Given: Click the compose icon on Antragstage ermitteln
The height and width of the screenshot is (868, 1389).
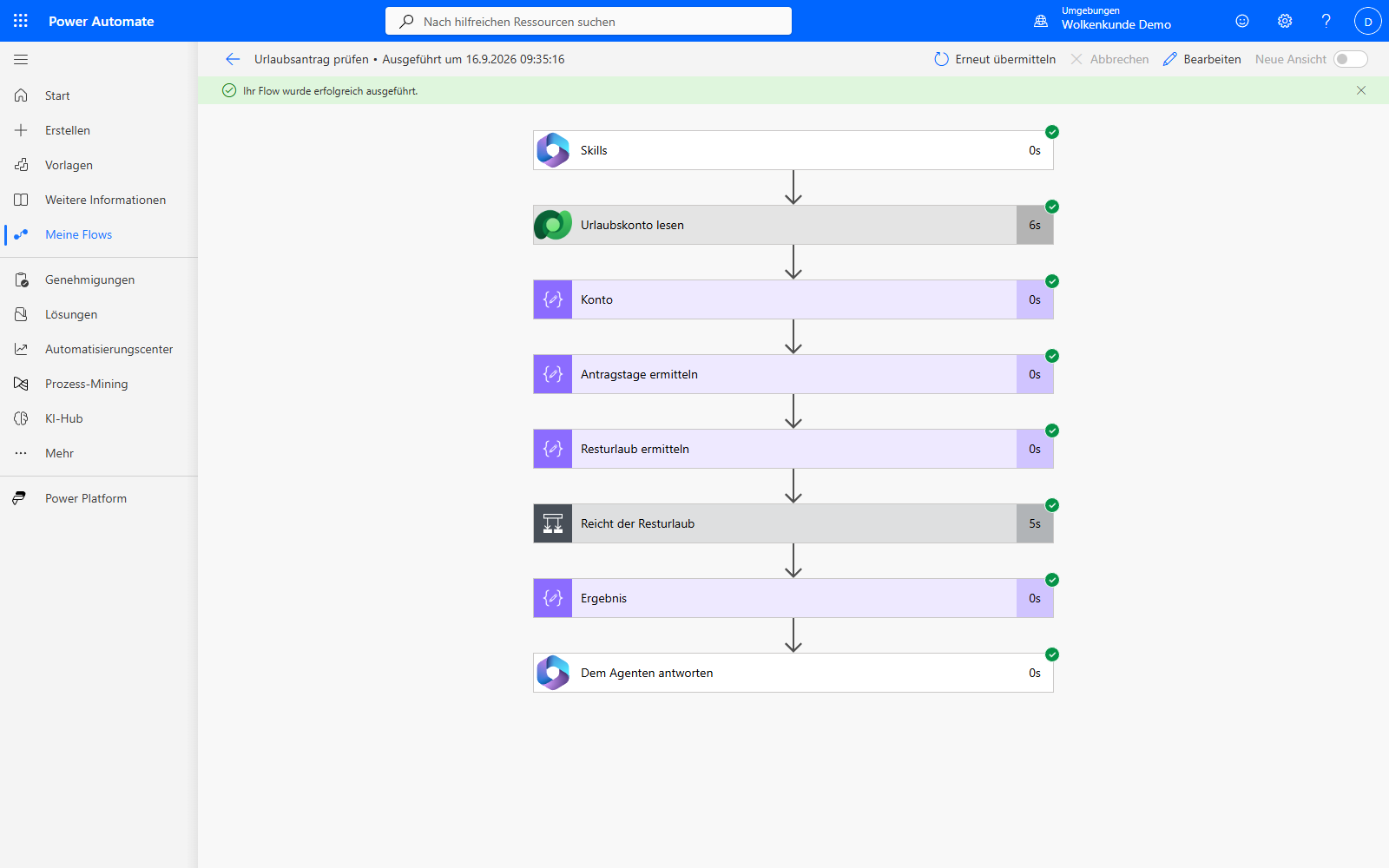Looking at the screenshot, I should click(553, 374).
